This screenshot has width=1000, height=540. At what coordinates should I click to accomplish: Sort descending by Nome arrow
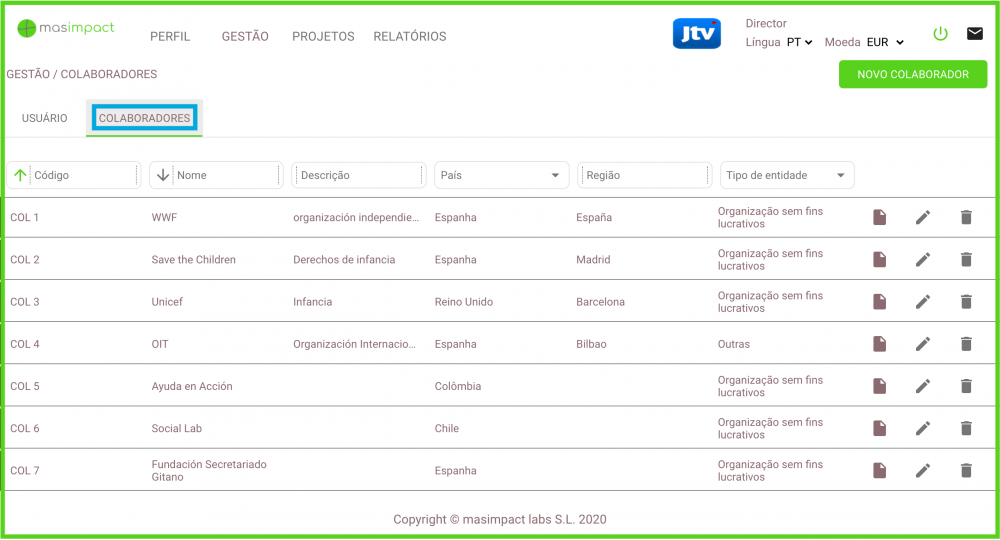(x=164, y=176)
